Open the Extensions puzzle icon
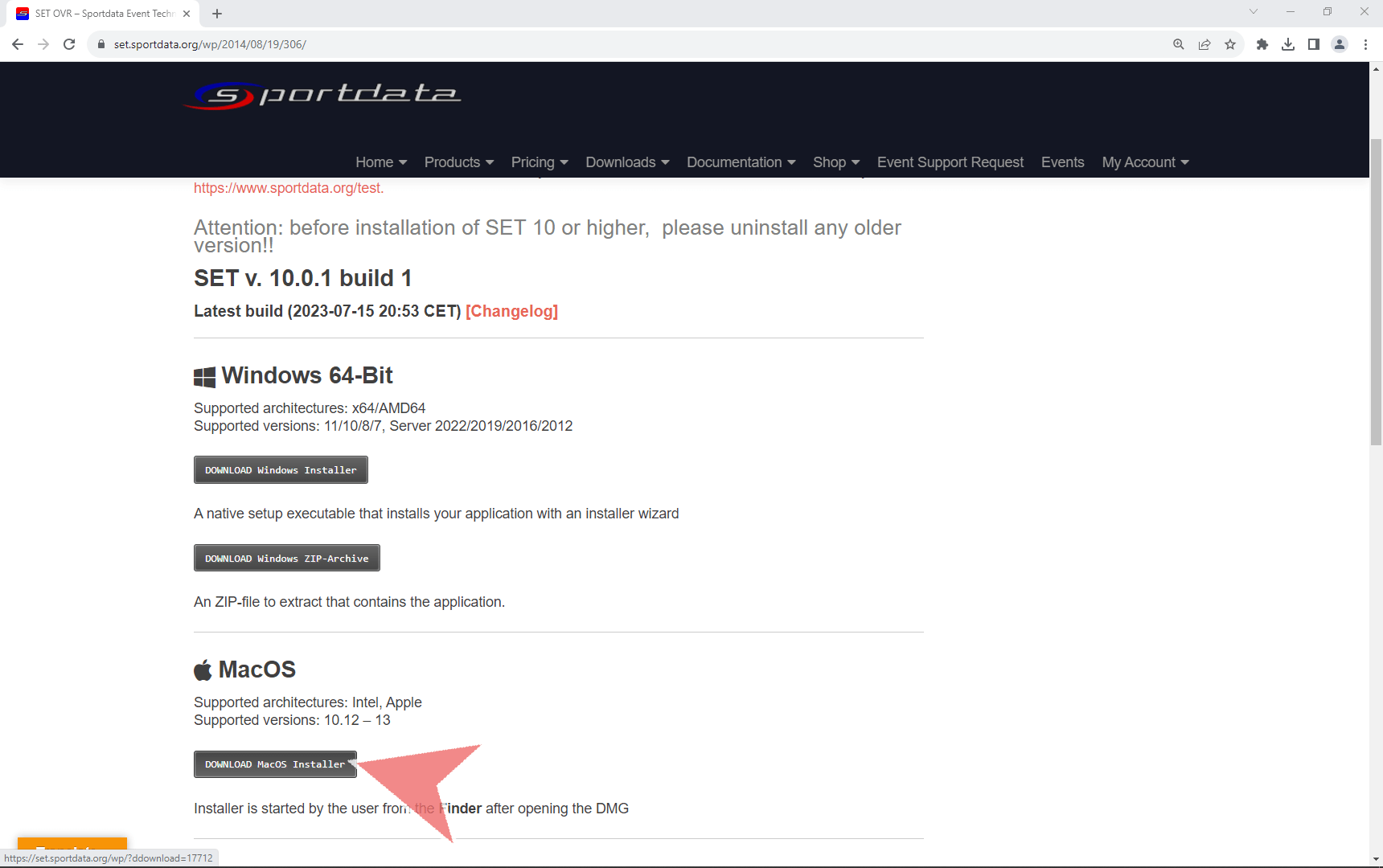The height and width of the screenshot is (868, 1383). pyautogui.click(x=1262, y=44)
